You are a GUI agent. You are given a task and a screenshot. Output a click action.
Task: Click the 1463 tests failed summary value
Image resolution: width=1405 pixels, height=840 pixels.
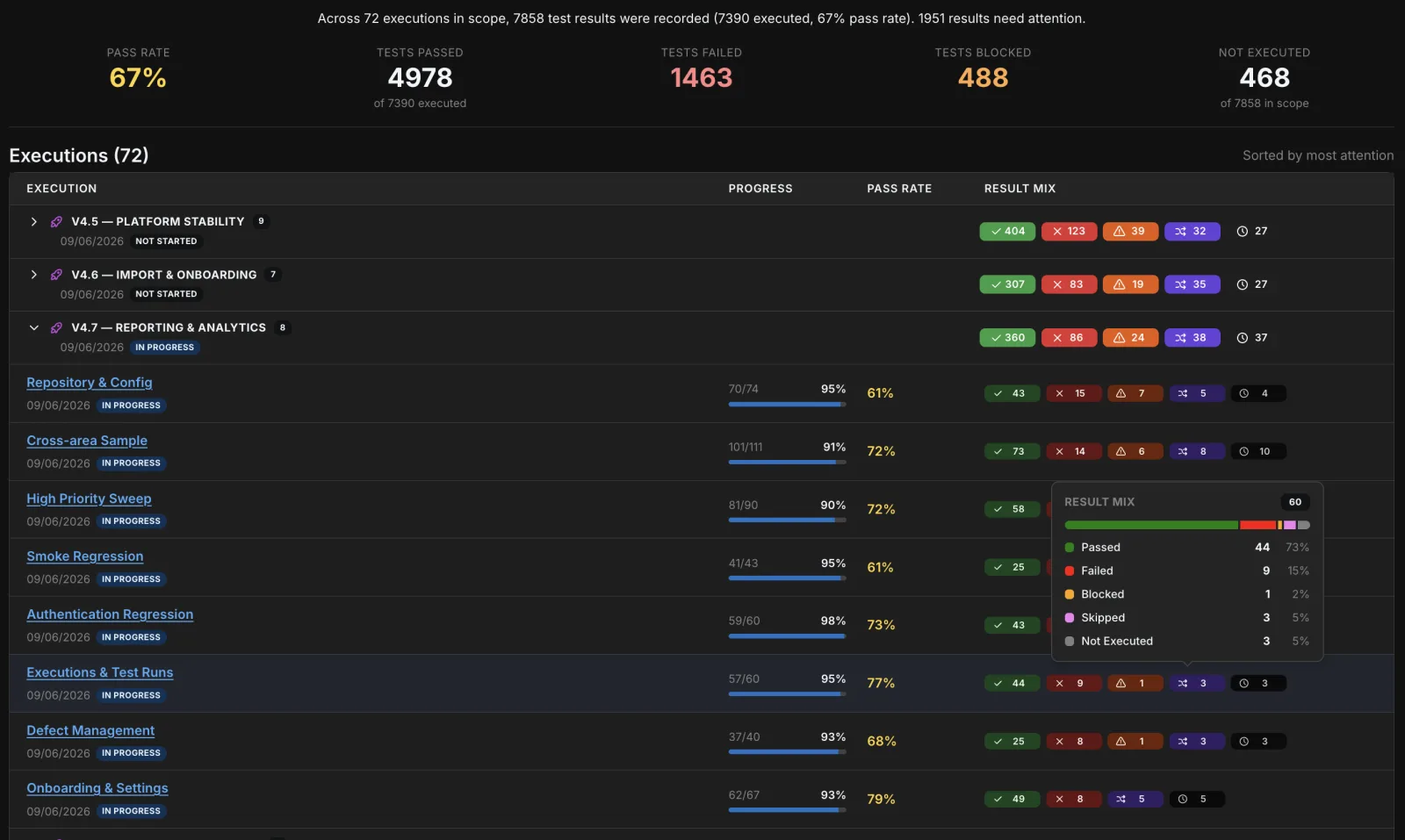pyautogui.click(x=702, y=78)
